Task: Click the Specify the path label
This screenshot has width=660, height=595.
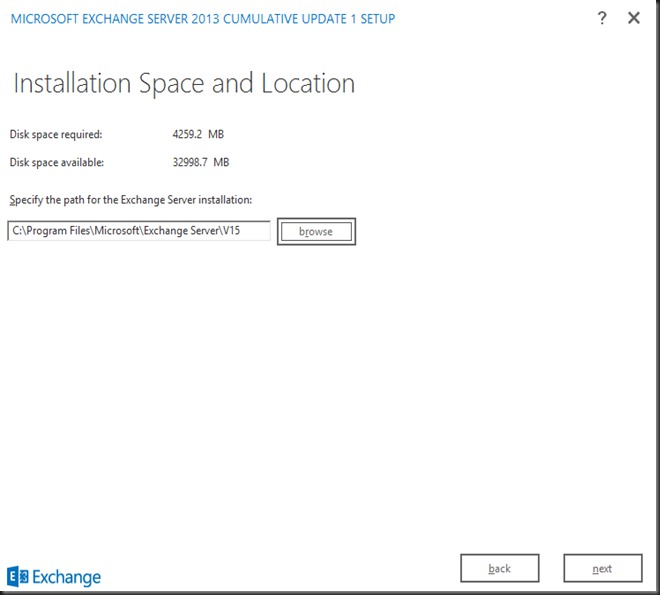Action: [131, 200]
